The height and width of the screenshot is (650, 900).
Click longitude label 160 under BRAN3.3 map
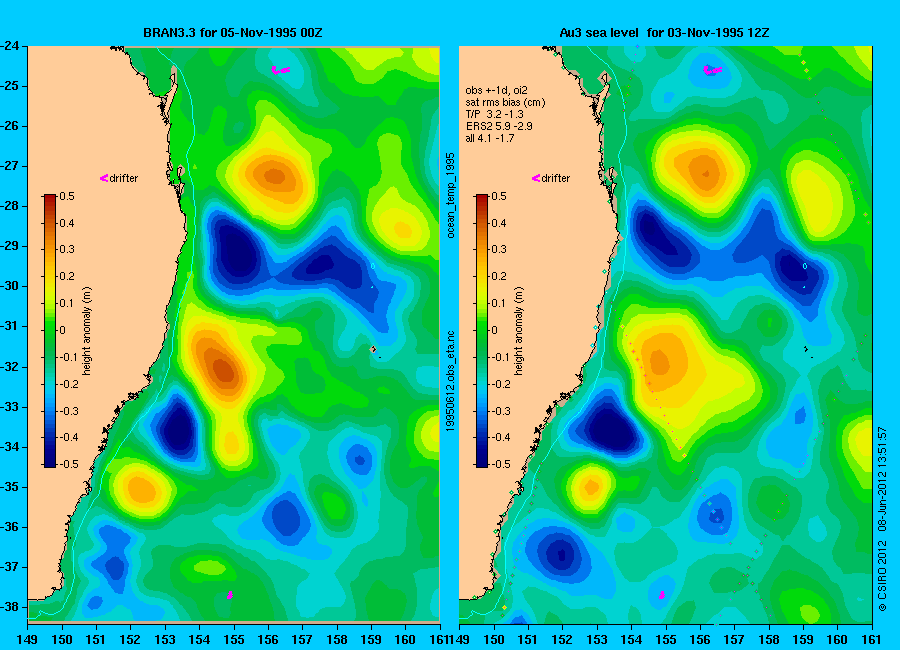point(405,640)
